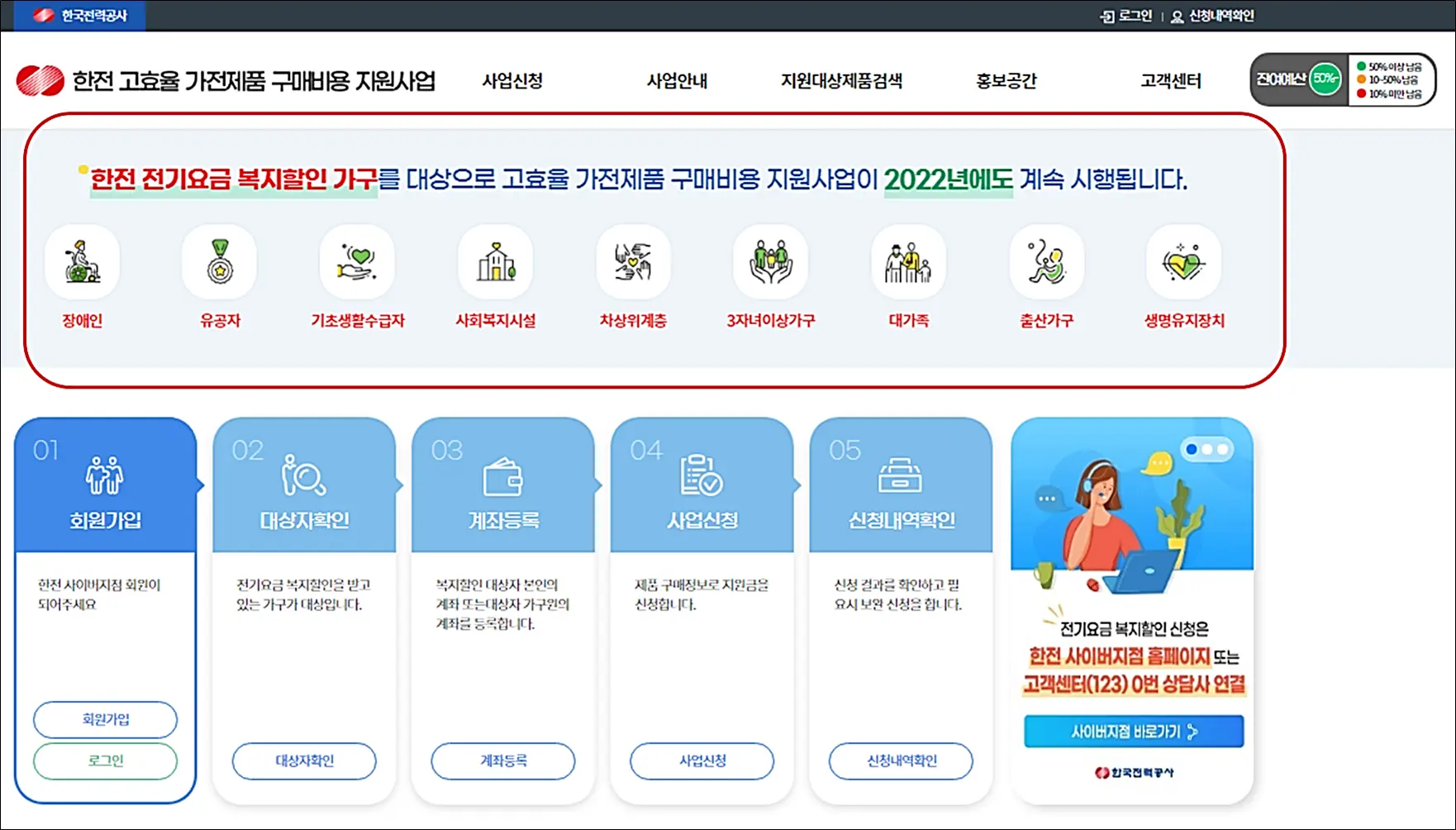Click the 출산가구 category icon
Screen dimensions: 1456x830
pos(1044,261)
